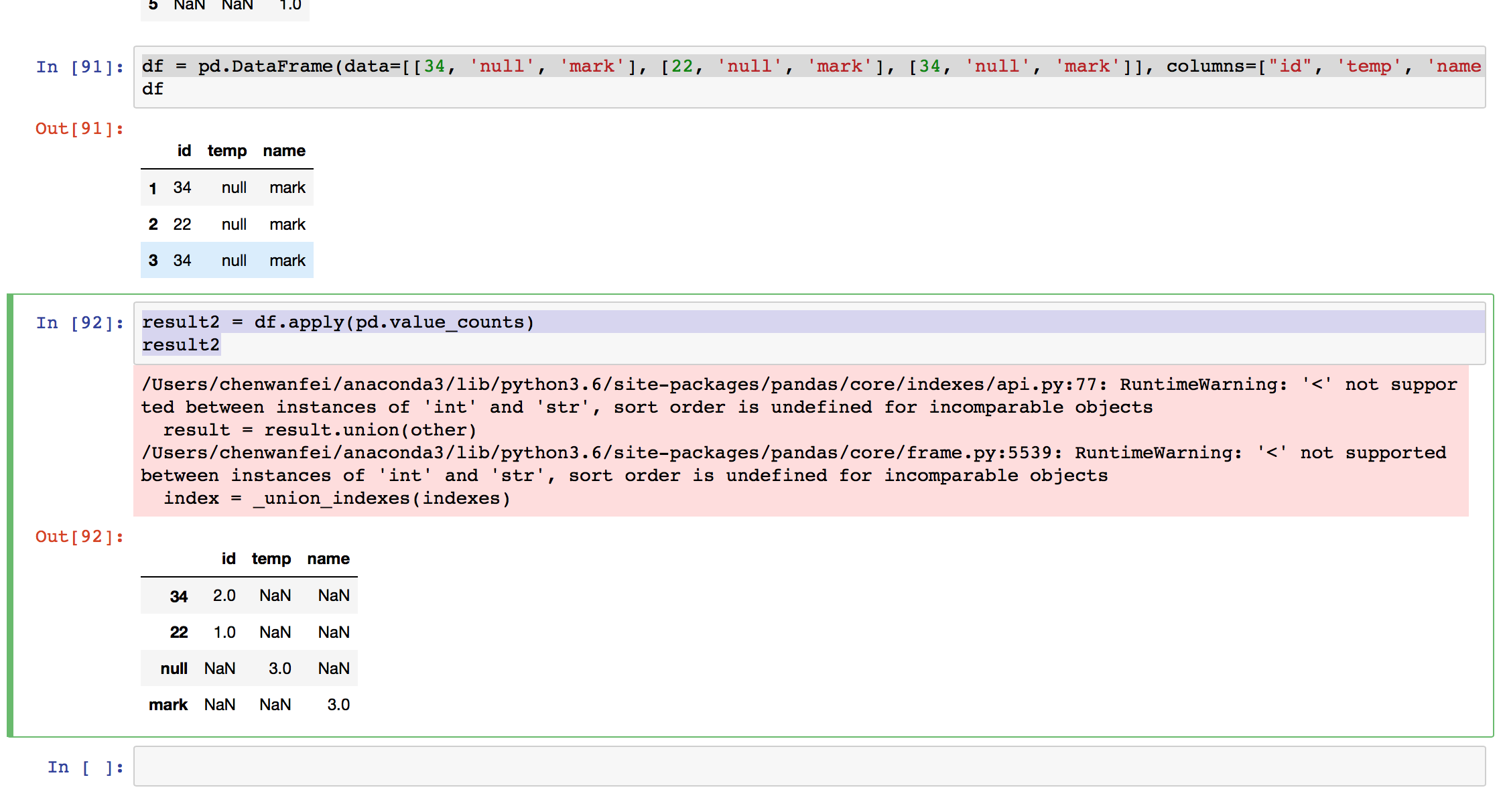Click 'mark' in row 2 of Out[91] table

[287, 224]
